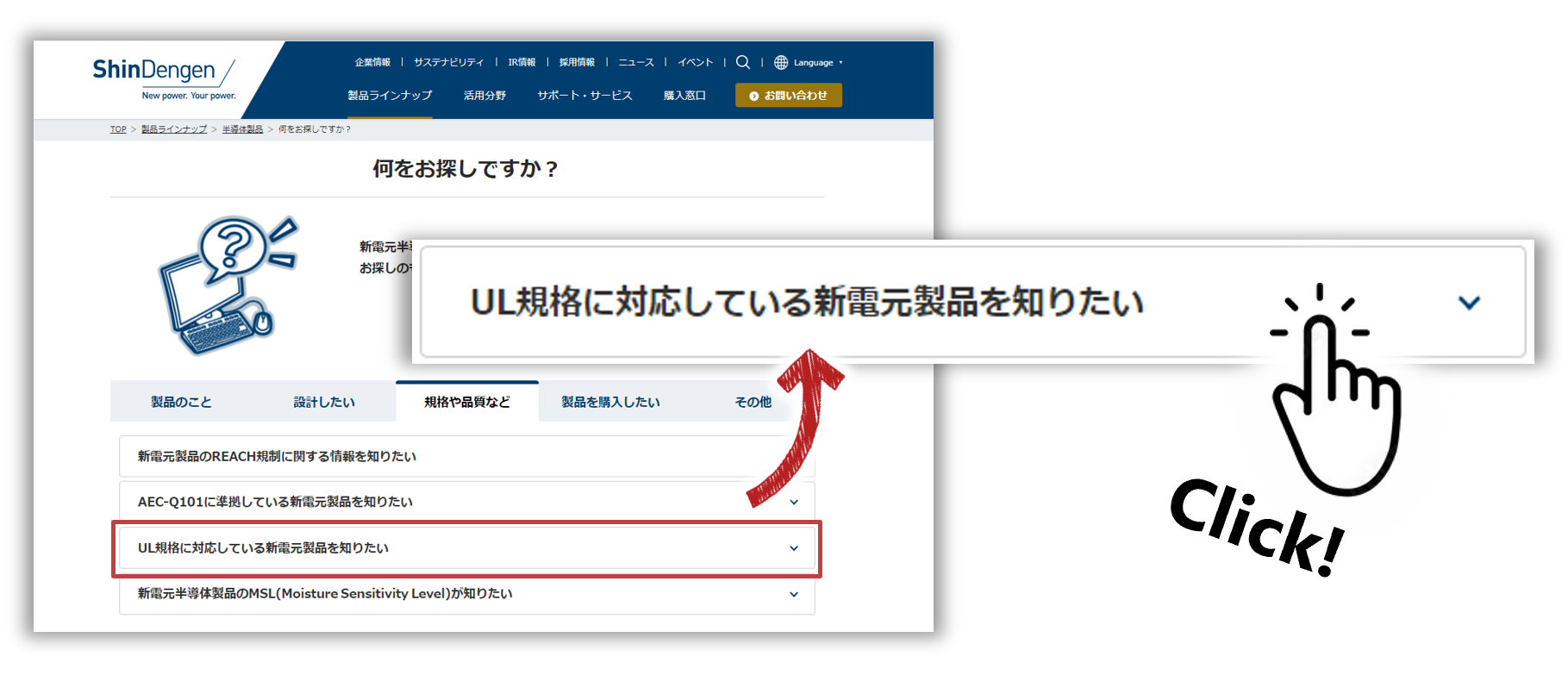Click the enlarged UL規格 chevron
1568x694 pixels.
coord(1469,303)
